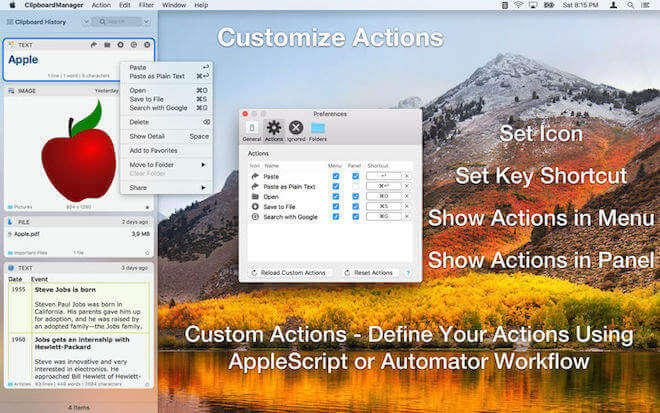Open the Action menu in the menu bar
Image resolution: width=660 pixels, height=413 pixels.
tap(101, 5)
